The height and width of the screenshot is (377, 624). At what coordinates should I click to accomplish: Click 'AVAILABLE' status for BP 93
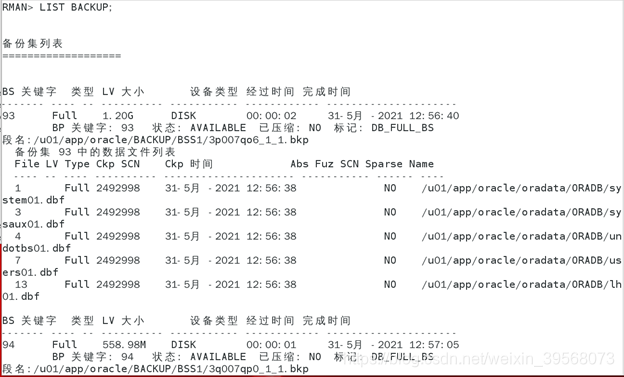(x=218, y=128)
